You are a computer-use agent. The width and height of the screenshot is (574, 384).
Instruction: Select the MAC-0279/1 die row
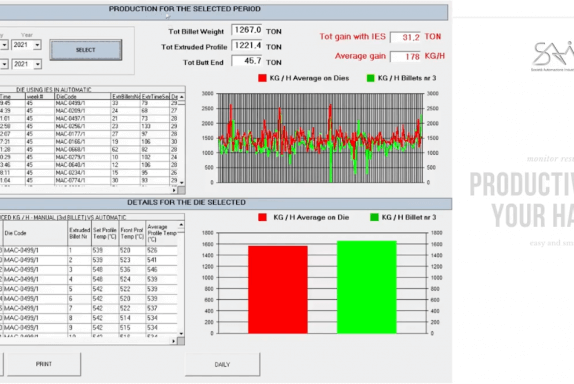pos(89,157)
